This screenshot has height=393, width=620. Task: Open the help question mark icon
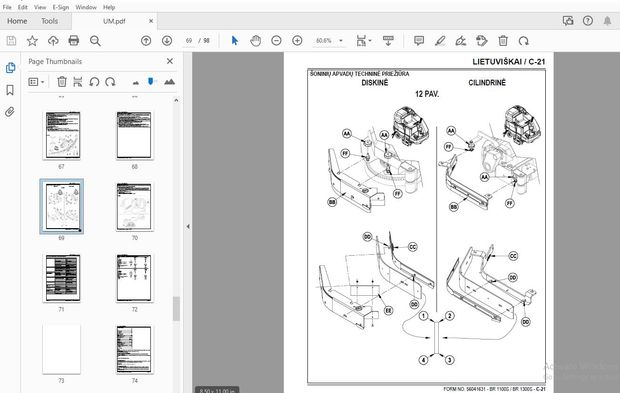click(588, 21)
